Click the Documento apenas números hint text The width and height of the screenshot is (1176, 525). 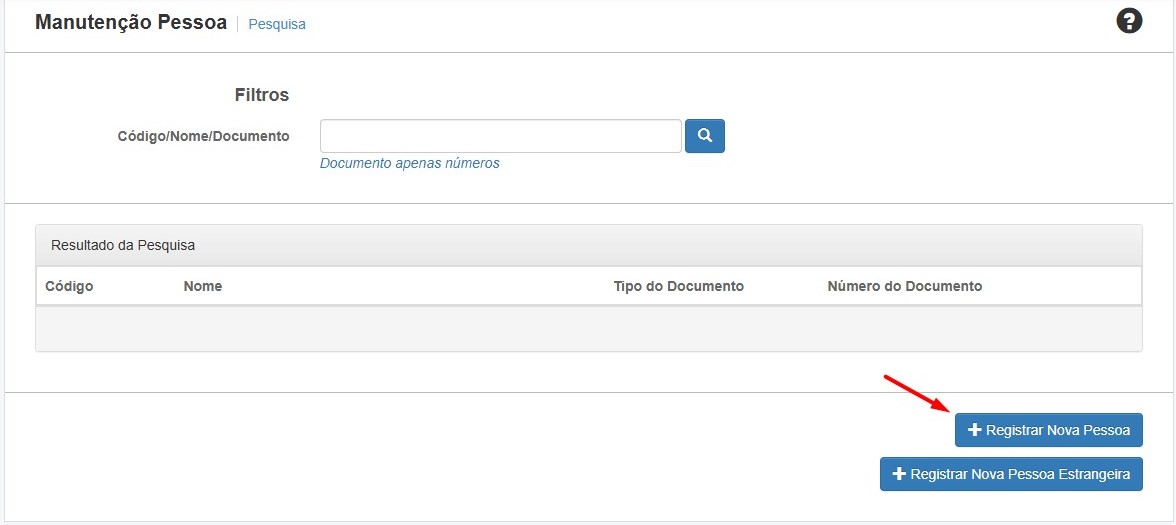pyautogui.click(x=409, y=163)
